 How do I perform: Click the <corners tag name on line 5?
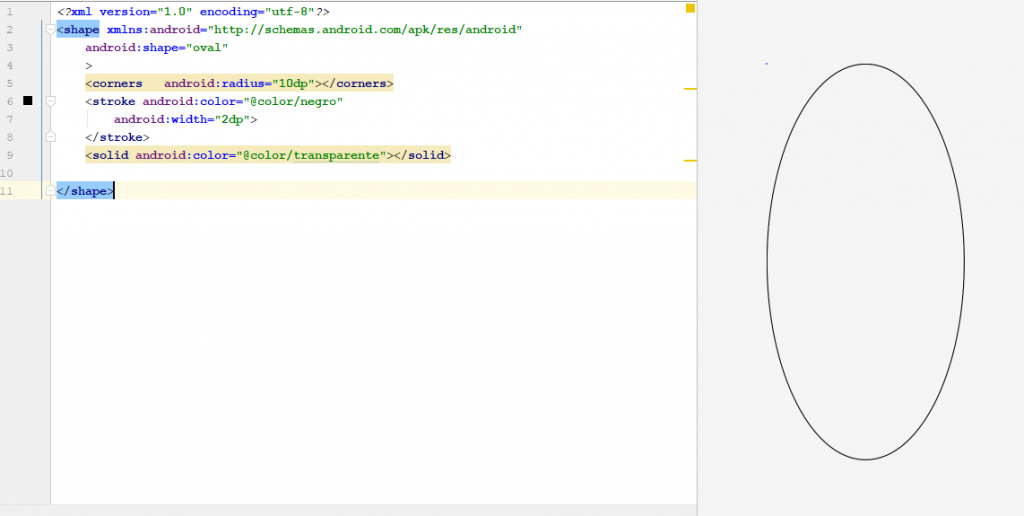(x=114, y=84)
